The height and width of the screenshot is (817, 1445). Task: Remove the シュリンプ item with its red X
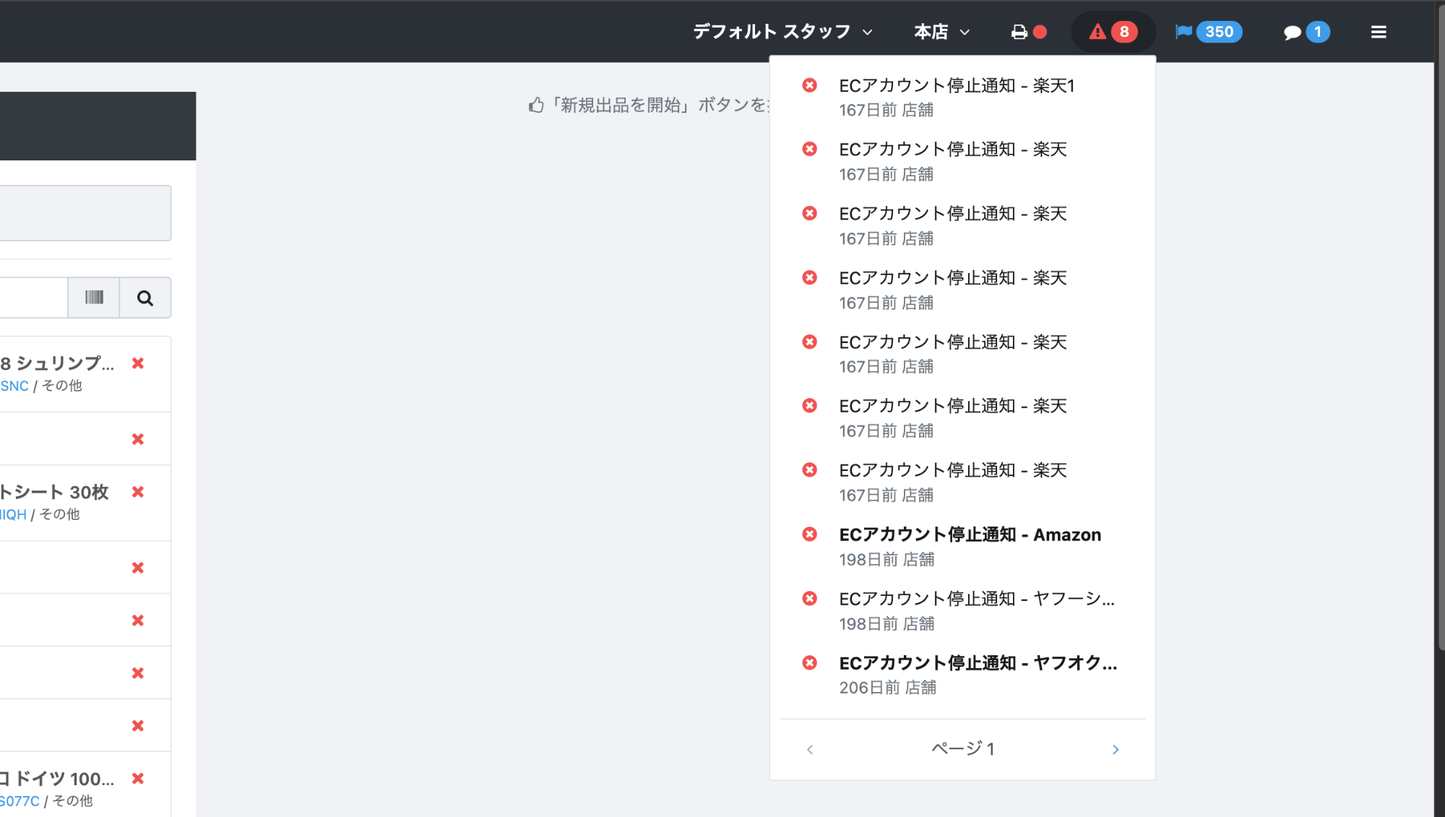point(137,365)
